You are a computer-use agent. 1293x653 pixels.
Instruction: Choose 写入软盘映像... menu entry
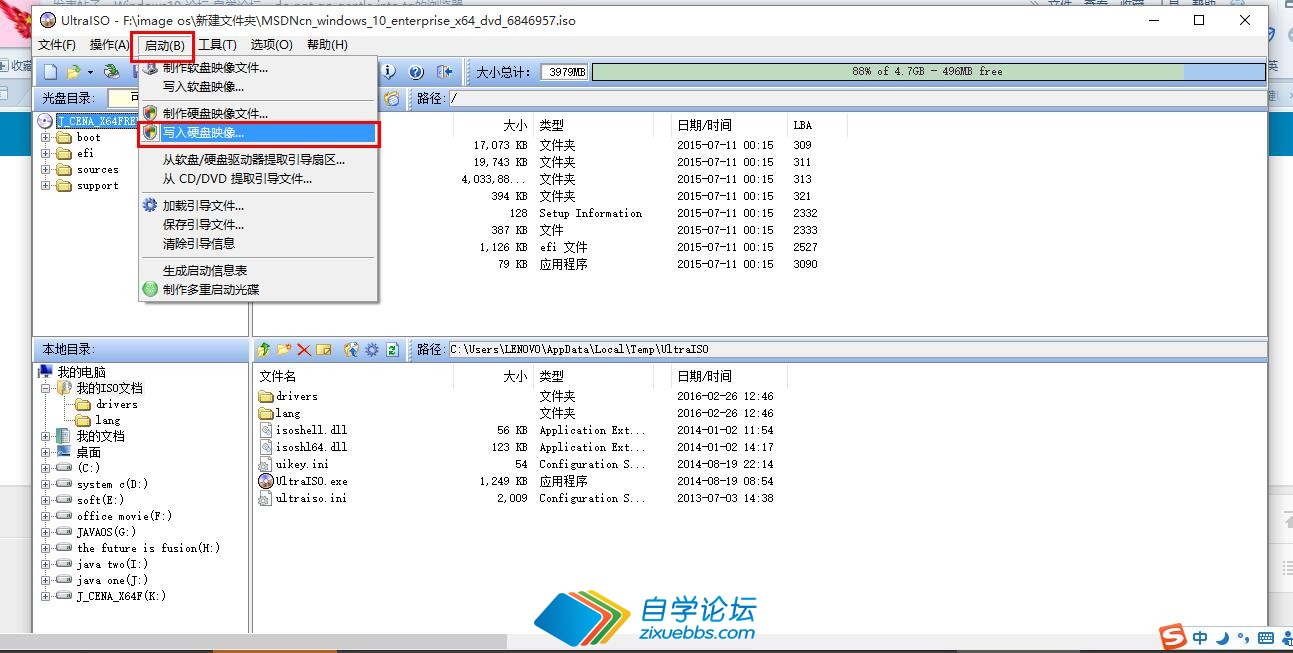click(258, 86)
